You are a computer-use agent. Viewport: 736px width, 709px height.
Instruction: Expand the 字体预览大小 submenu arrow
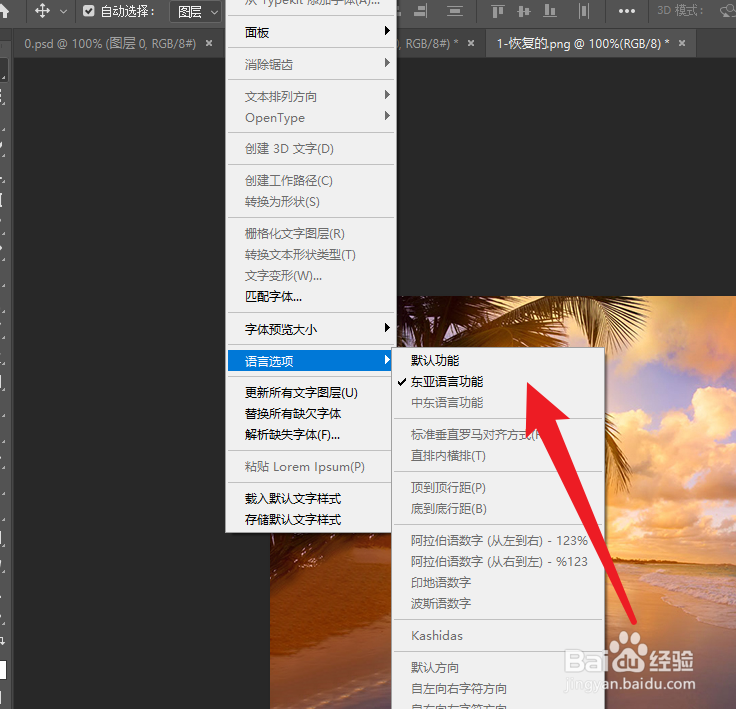click(x=387, y=328)
